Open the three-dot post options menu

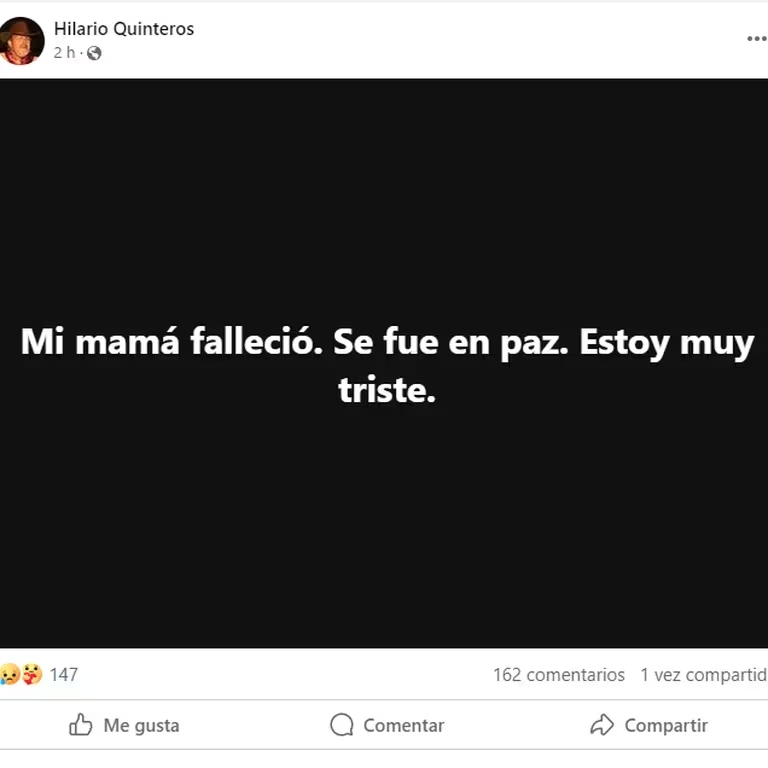pos(757,39)
